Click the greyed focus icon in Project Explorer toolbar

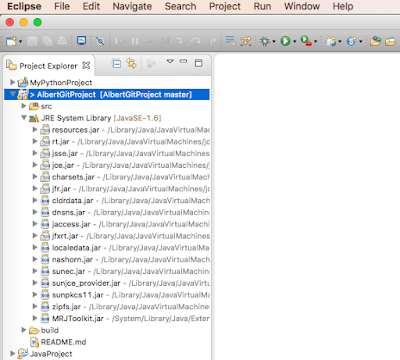(151, 63)
